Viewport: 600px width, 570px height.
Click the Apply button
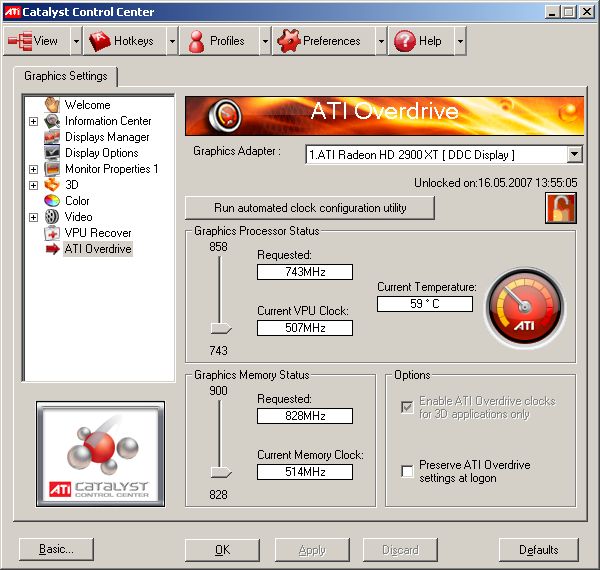(x=312, y=550)
